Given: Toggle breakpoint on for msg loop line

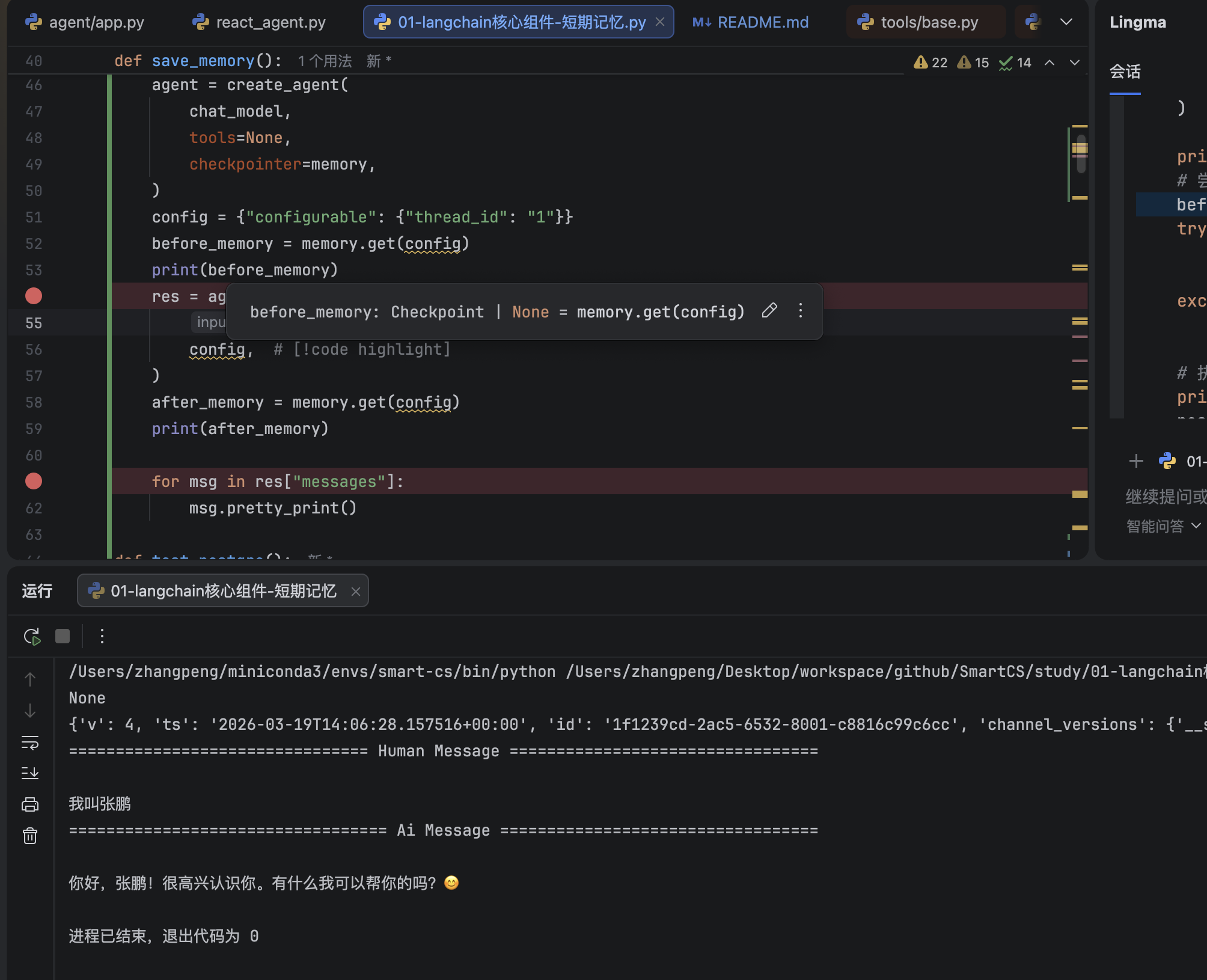Looking at the screenshot, I should point(34,481).
